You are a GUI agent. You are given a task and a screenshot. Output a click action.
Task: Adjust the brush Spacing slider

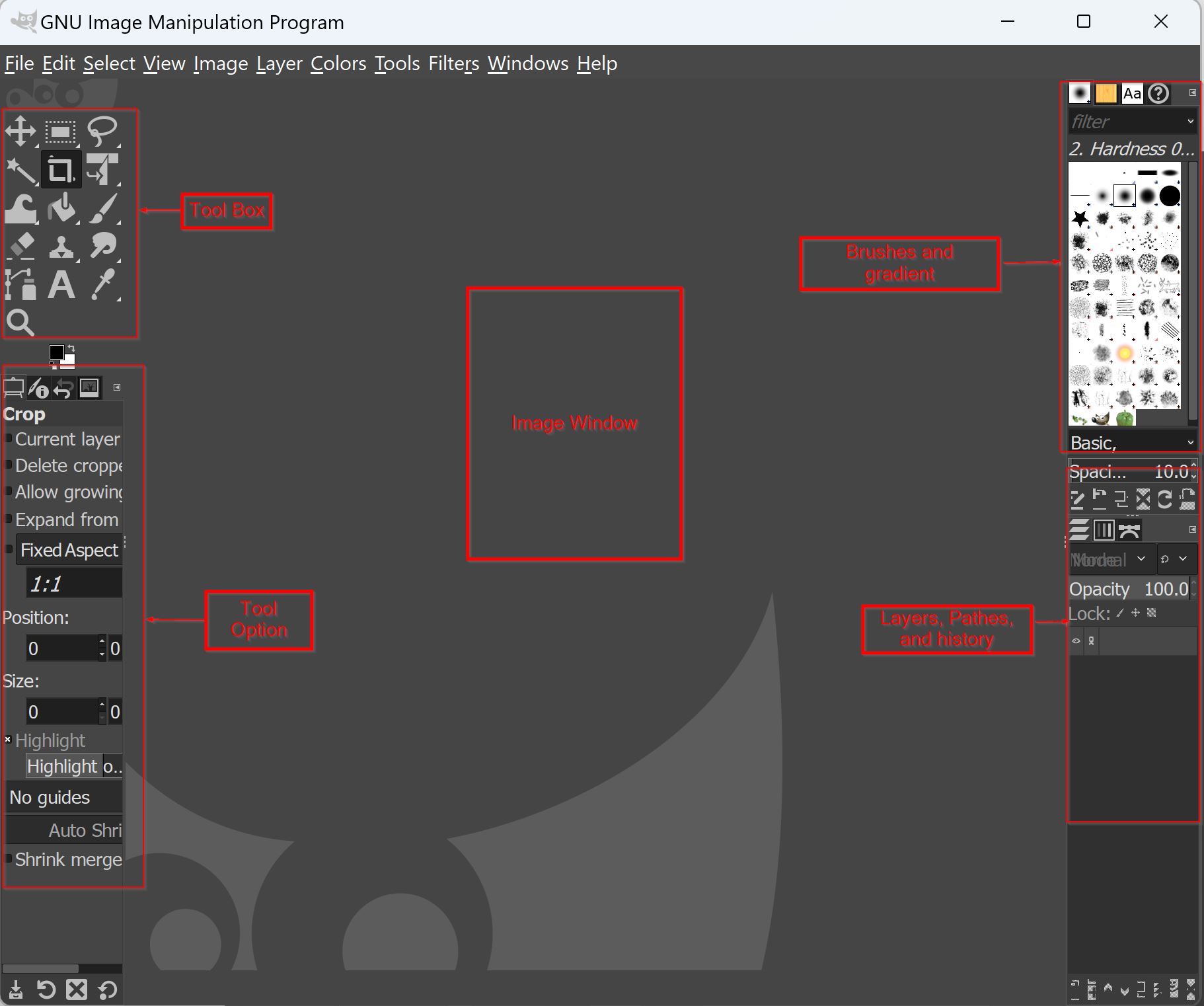[x=1133, y=472]
